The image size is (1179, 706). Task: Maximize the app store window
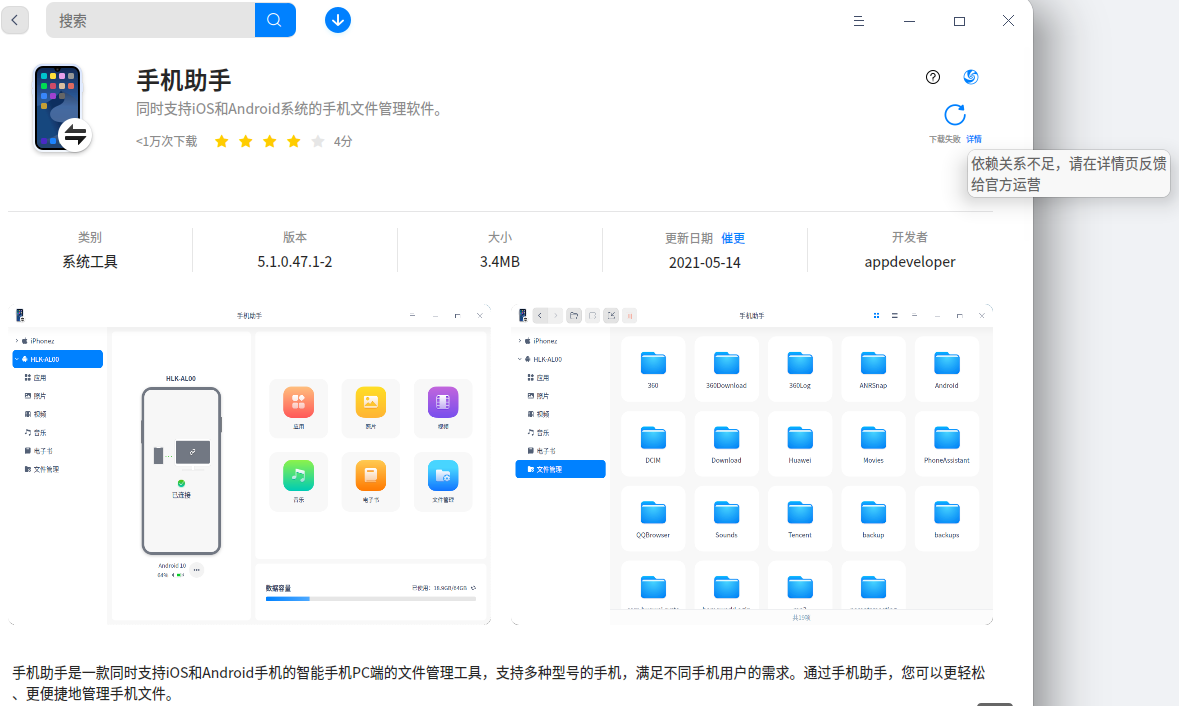pos(959,21)
